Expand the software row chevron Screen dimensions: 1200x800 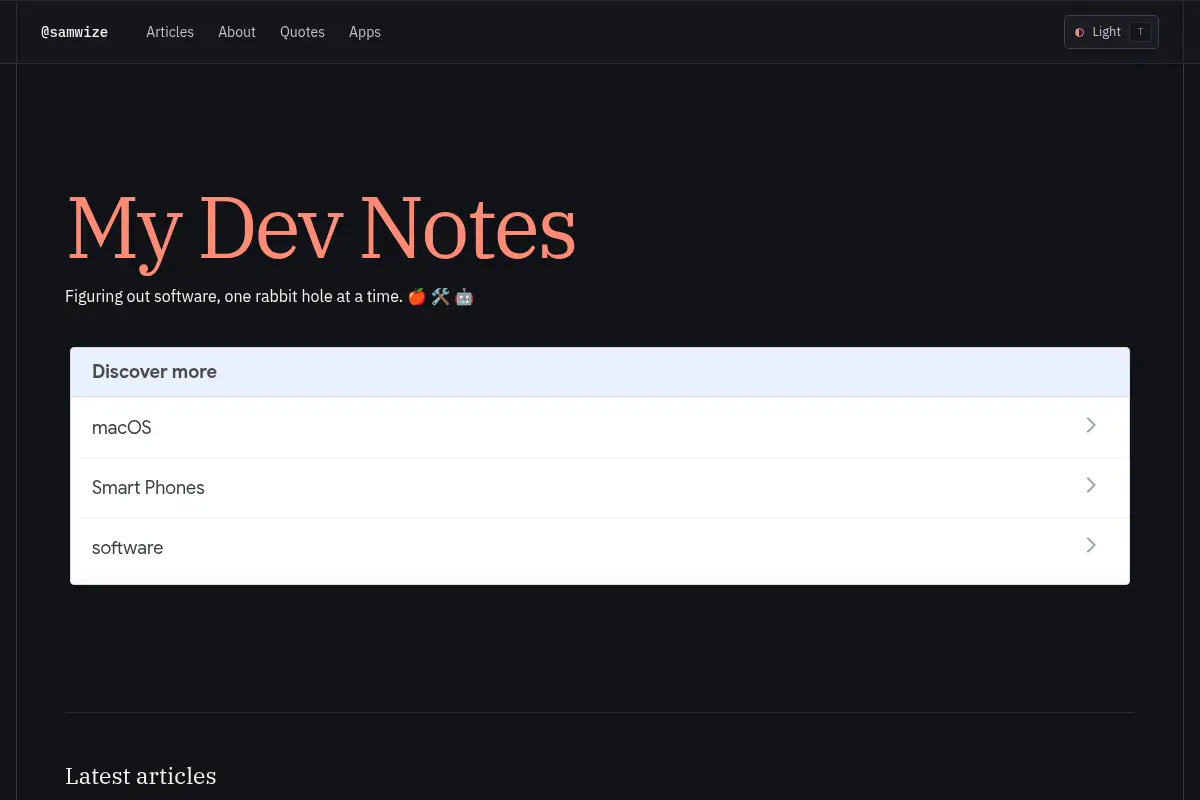1091,545
